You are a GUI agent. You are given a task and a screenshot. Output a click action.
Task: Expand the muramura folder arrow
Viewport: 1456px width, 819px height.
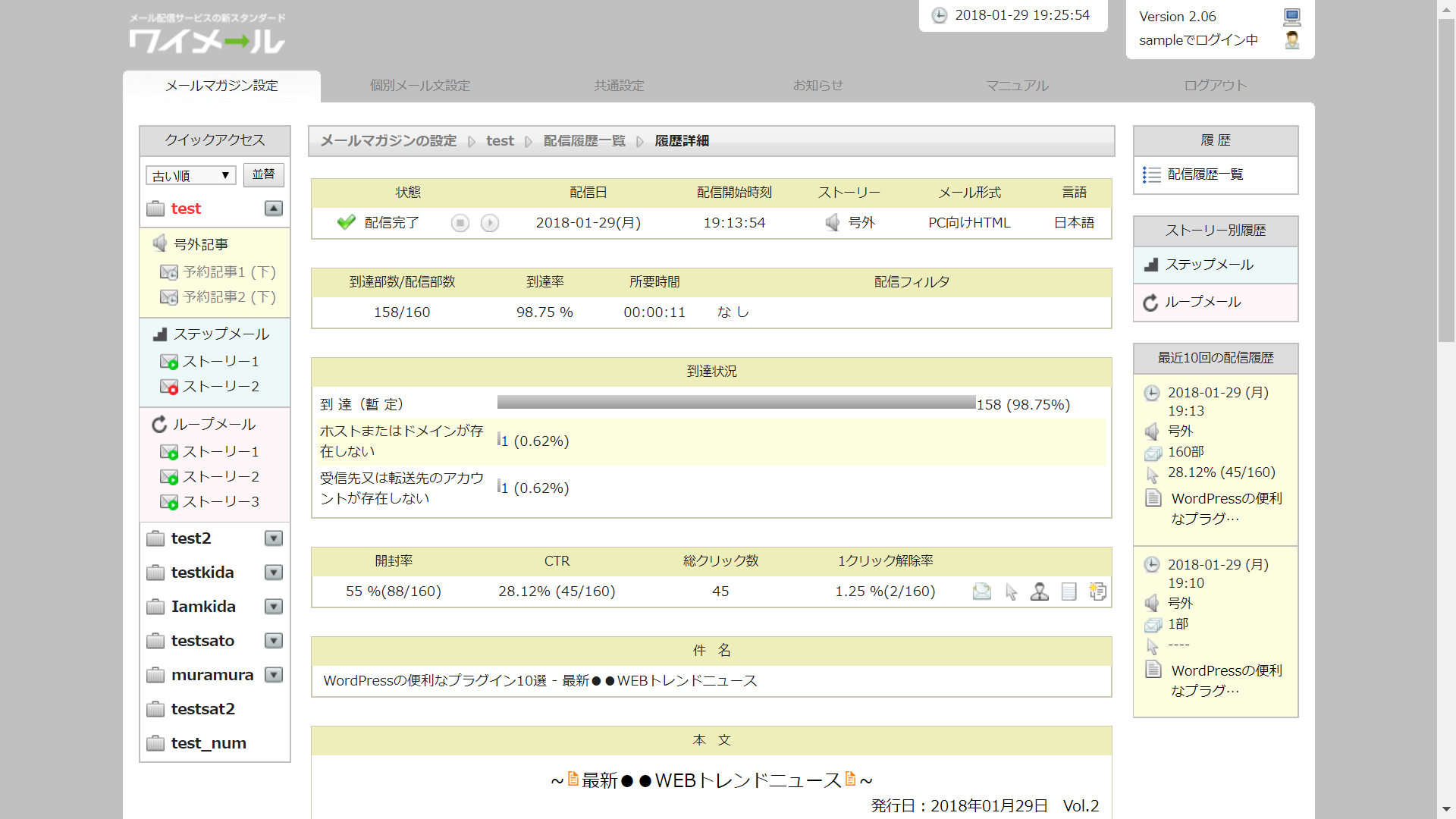point(274,675)
